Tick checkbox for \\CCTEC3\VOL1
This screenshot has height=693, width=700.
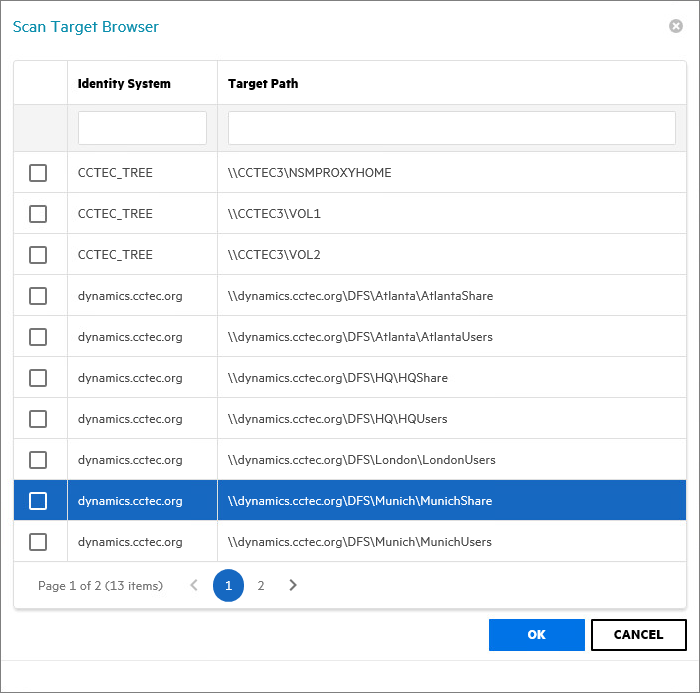[x=38, y=214]
